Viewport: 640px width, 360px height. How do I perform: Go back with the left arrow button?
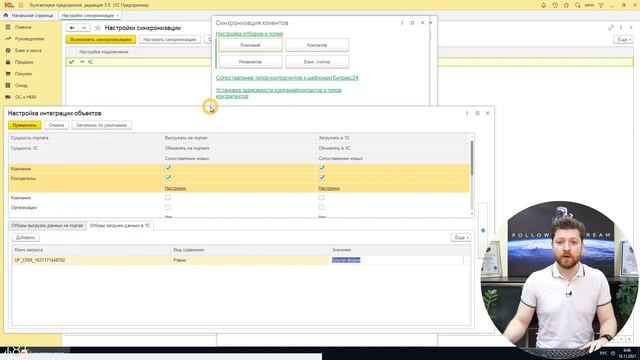click(72, 28)
